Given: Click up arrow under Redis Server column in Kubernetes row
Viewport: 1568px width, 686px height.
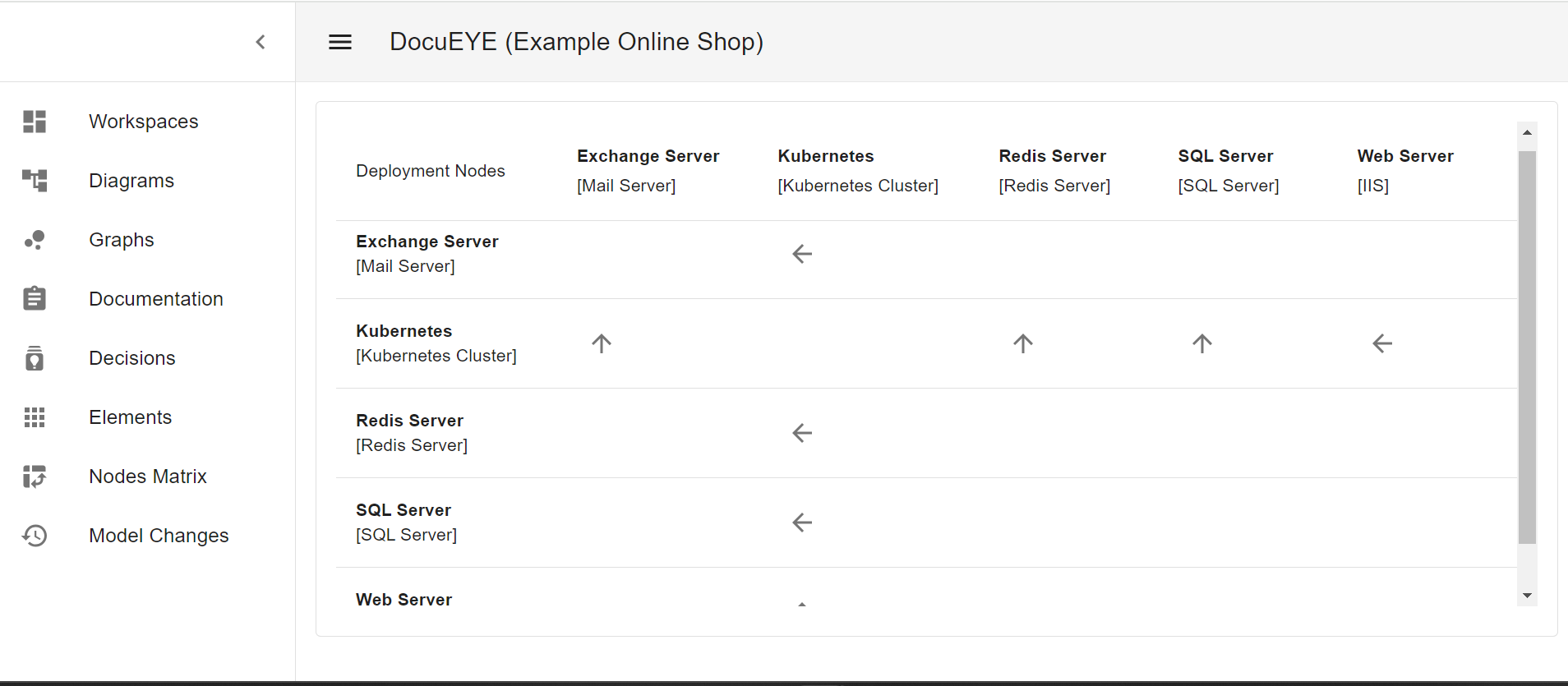Looking at the screenshot, I should [x=1023, y=343].
